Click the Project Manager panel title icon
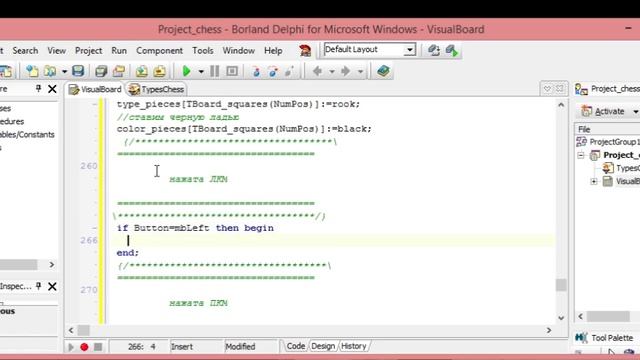This screenshot has width=640, height=360. pyautogui.click(x=581, y=89)
